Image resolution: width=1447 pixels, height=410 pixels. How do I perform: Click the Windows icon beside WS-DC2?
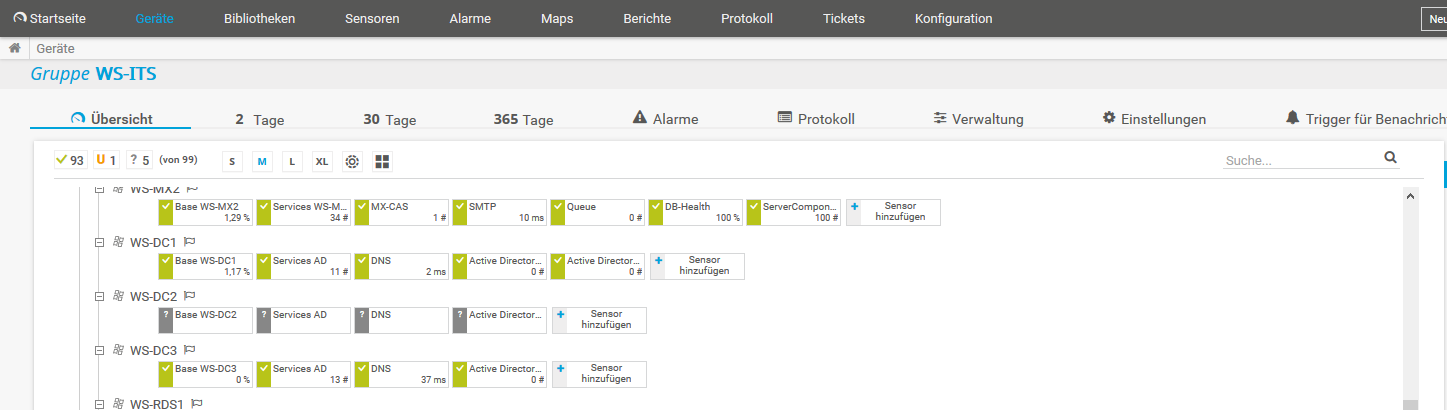pos(118,296)
